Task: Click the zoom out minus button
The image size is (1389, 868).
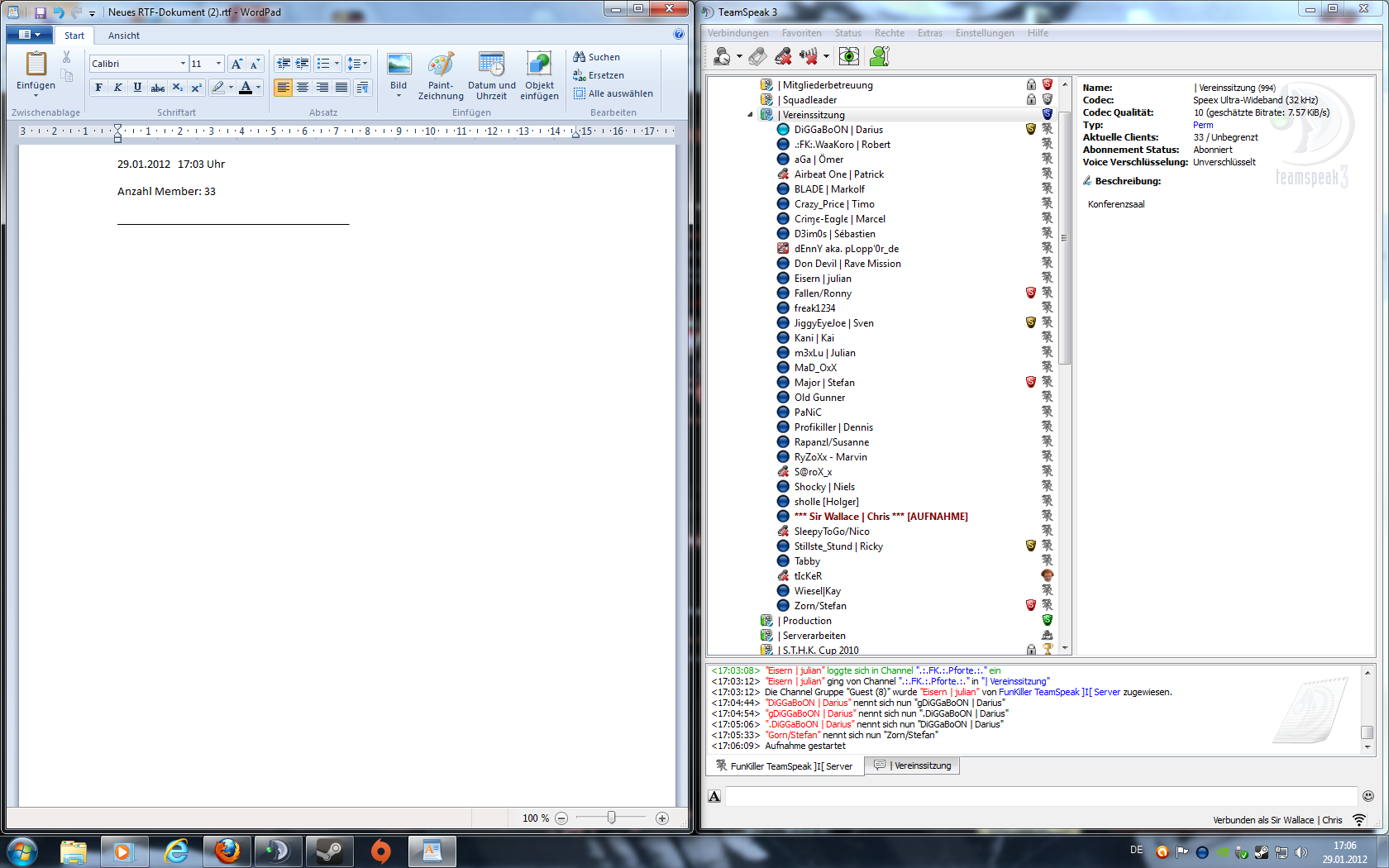Action: [x=561, y=818]
